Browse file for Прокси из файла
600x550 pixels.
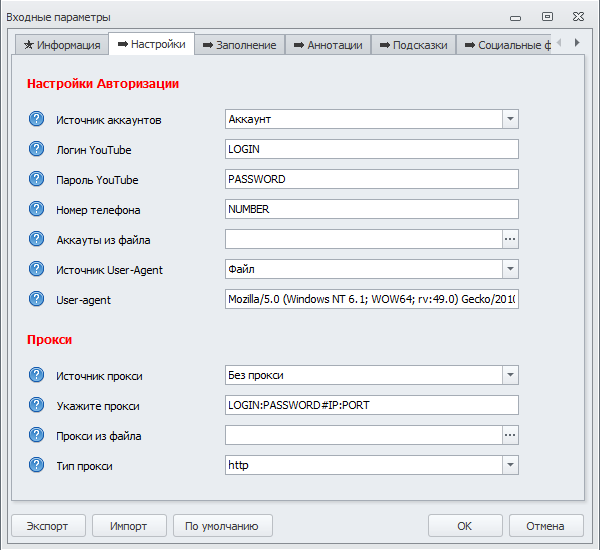tap(510, 435)
